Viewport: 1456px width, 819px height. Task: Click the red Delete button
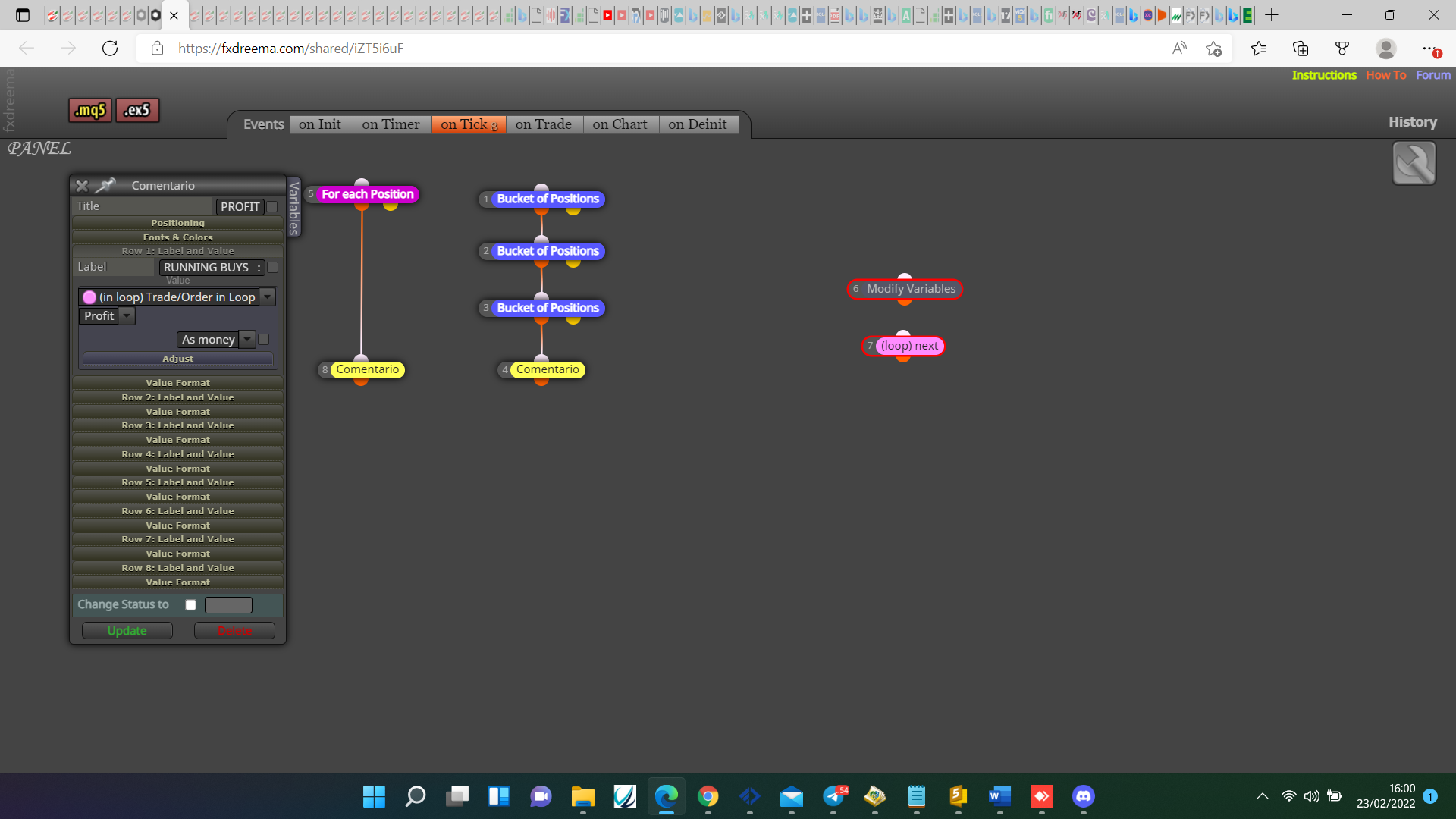(234, 631)
